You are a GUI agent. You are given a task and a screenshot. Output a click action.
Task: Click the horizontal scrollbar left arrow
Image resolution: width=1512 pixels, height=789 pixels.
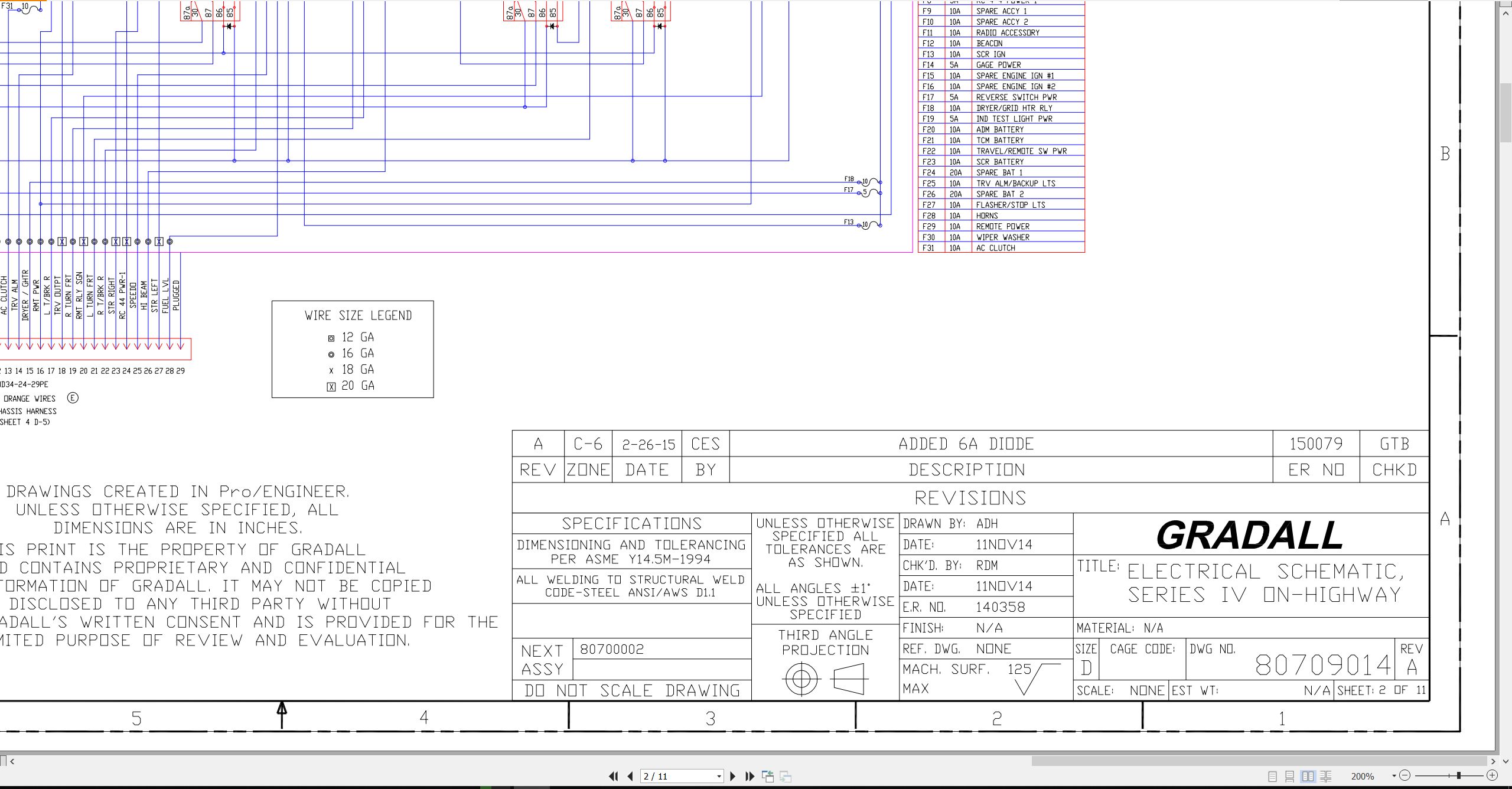coord(12,761)
